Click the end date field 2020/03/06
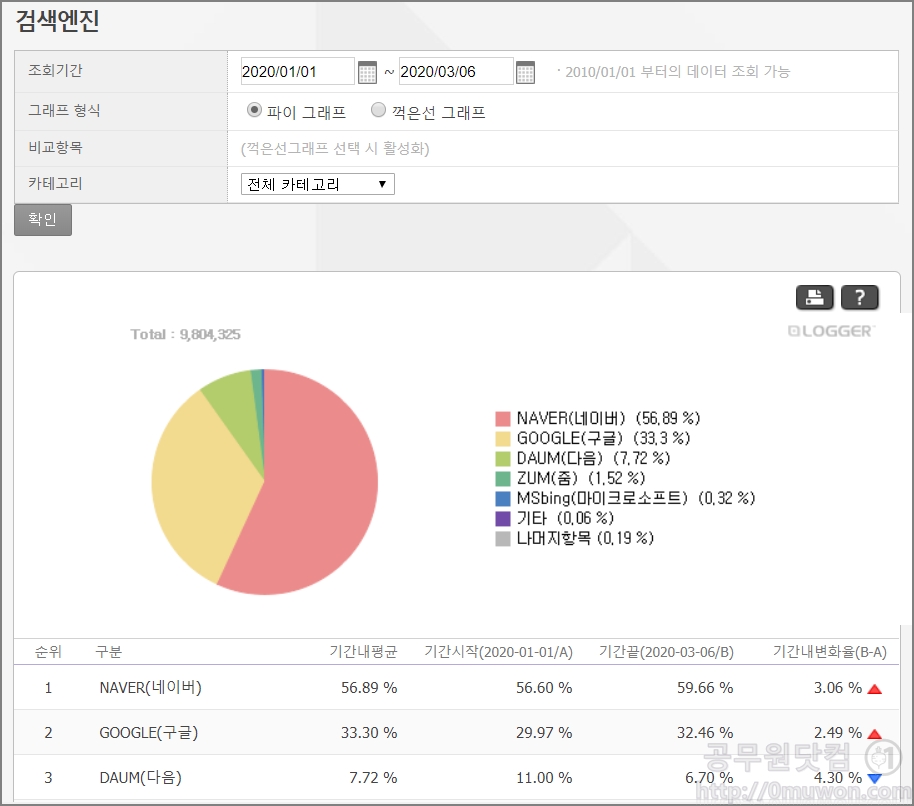This screenshot has height=806, width=914. [455, 71]
